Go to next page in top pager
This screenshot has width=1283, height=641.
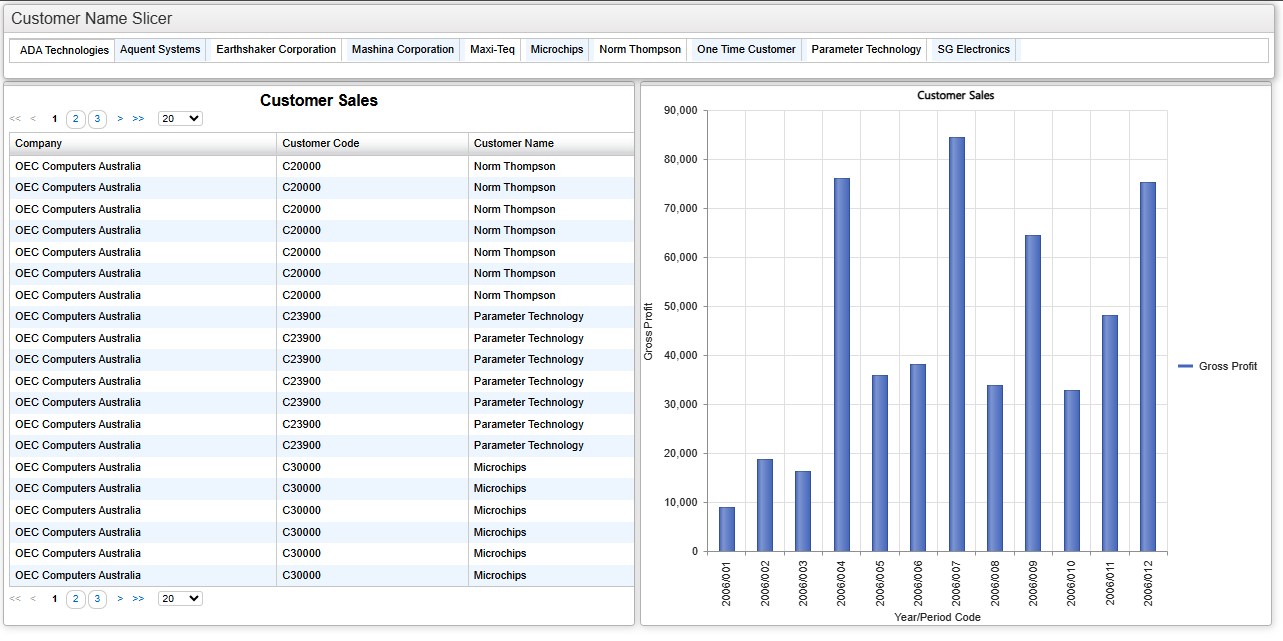120,119
